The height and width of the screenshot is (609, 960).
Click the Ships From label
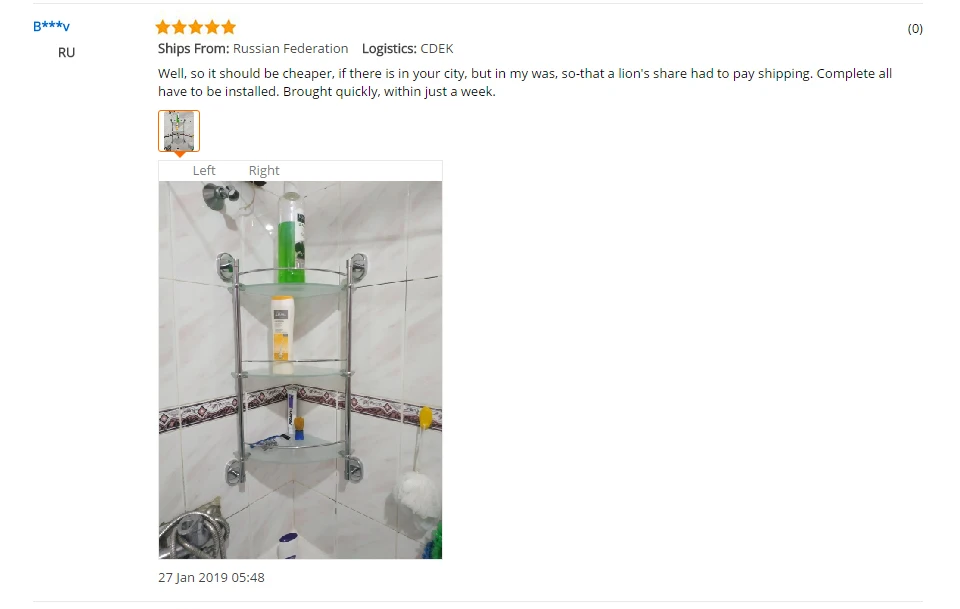coord(193,49)
